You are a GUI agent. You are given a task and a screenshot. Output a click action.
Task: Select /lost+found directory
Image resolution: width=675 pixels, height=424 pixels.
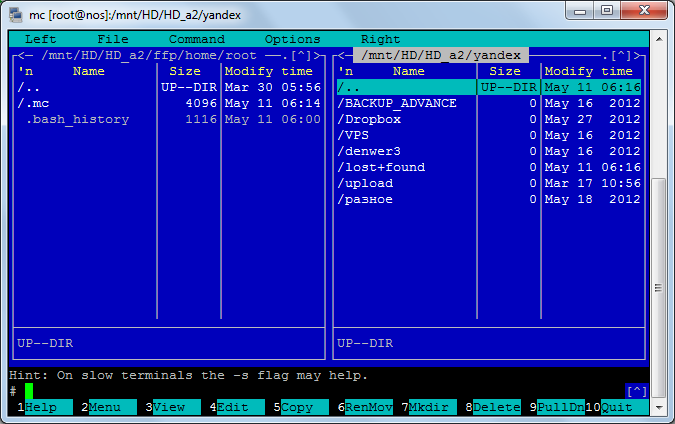coord(407,167)
